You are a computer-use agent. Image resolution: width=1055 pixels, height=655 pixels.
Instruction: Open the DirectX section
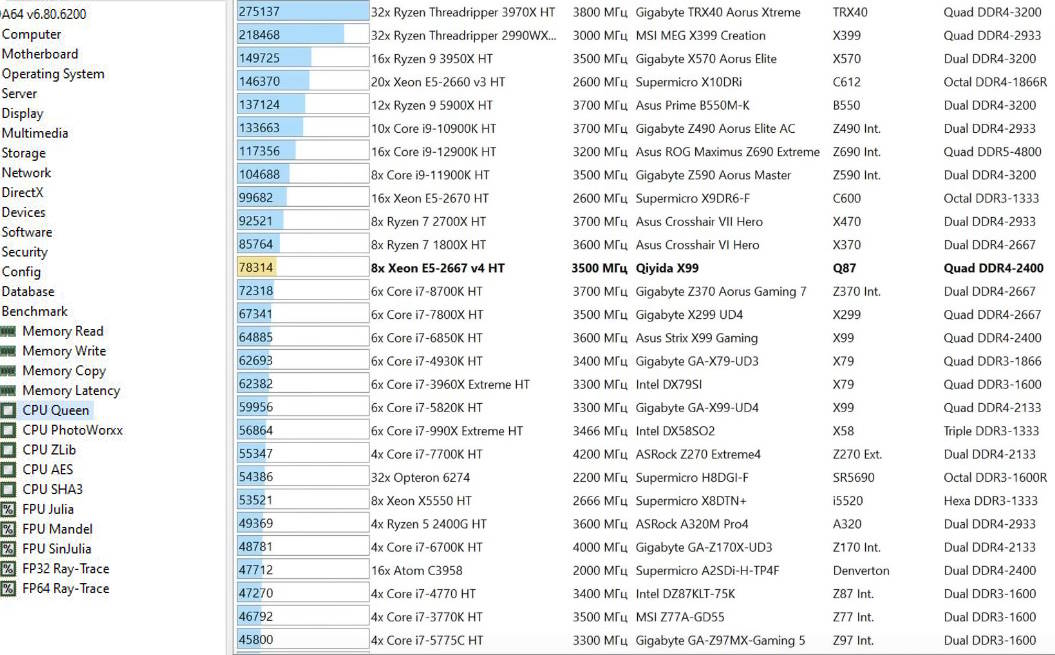coord(22,193)
